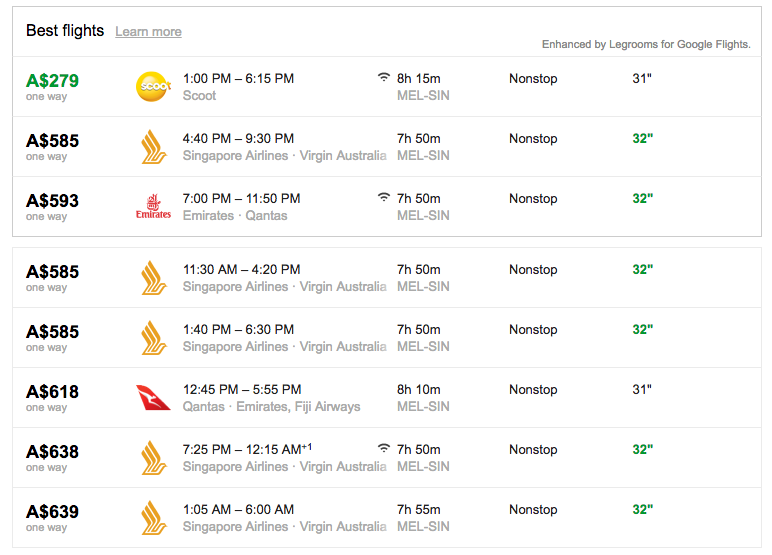Select the A$639 overnight flight price
The height and width of the screenshot is (555, 772).
[52, 512]
